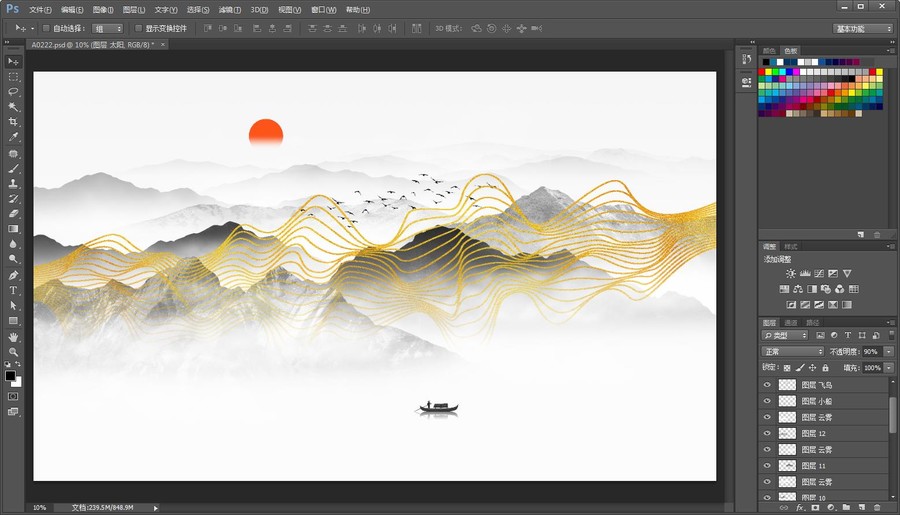
Task: Add a layer mask
Action: tap(815, 508)
